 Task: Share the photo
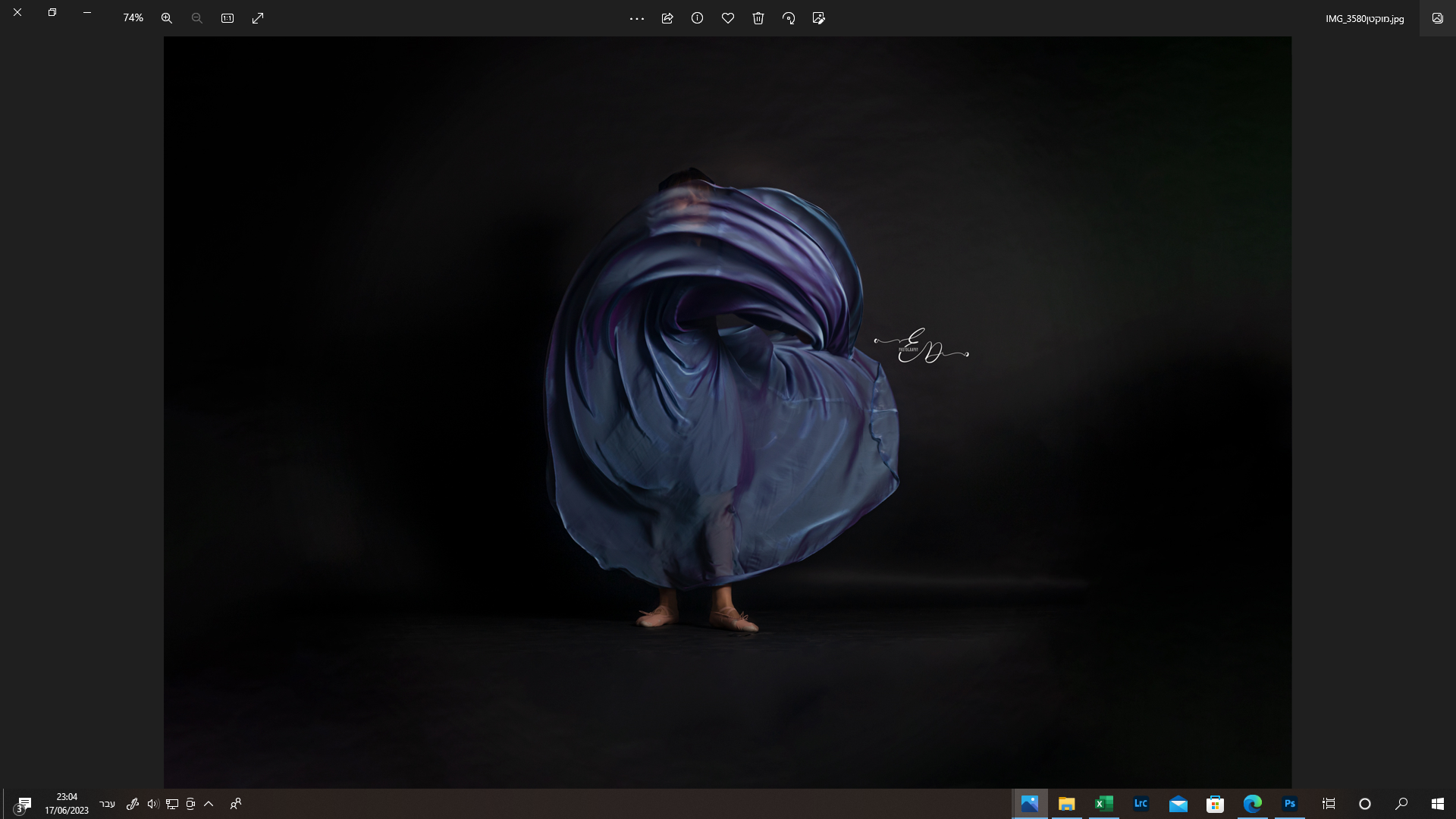pos(667,18)
